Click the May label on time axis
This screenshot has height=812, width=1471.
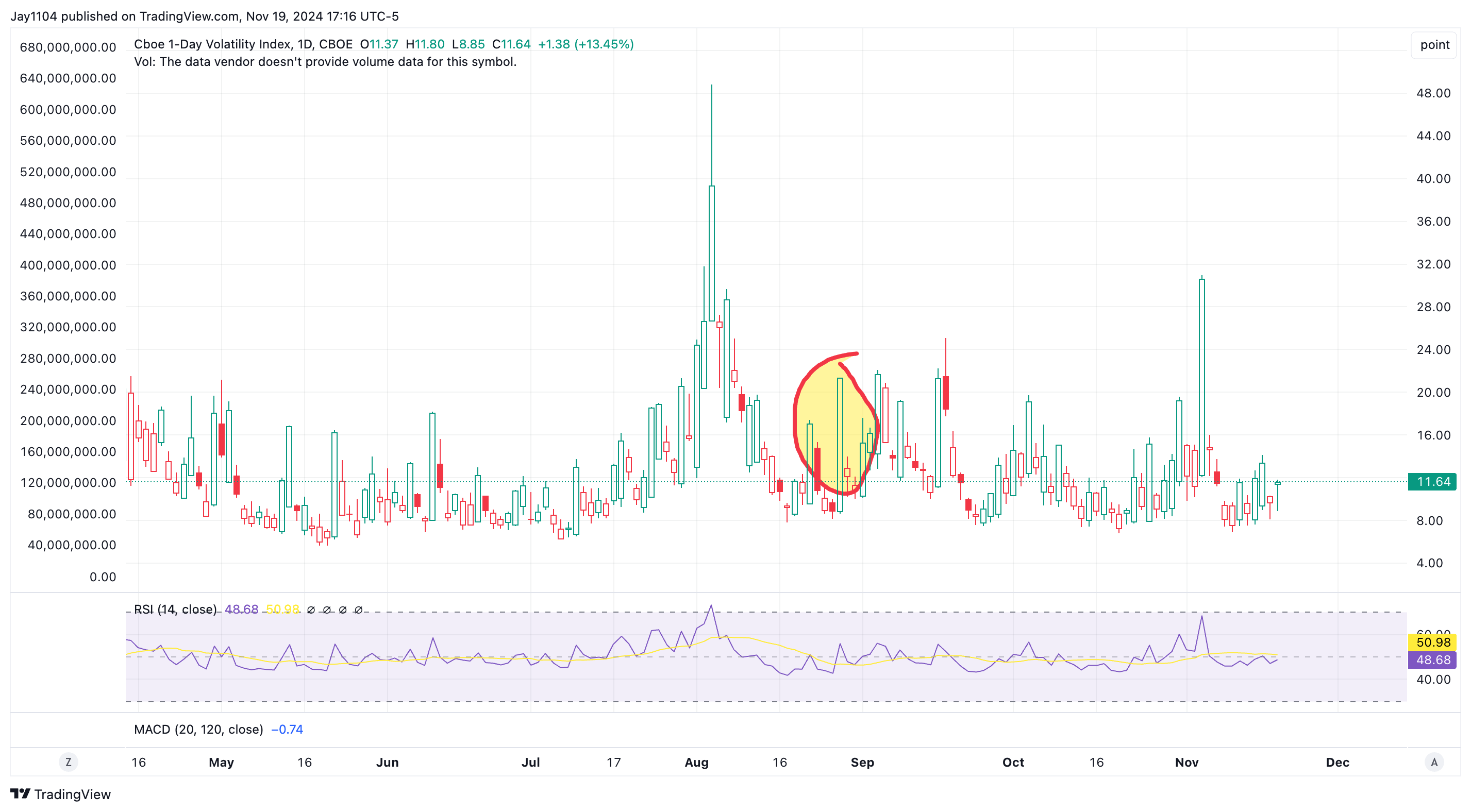(222, 763)
